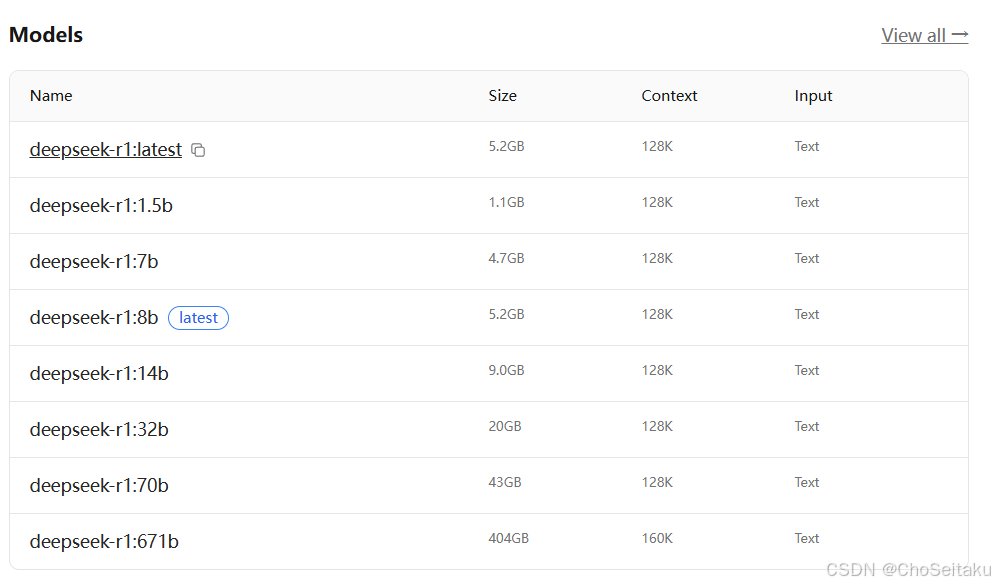Select the 128K context in deepseek-r1:14b row

click(x=657, y=371)
